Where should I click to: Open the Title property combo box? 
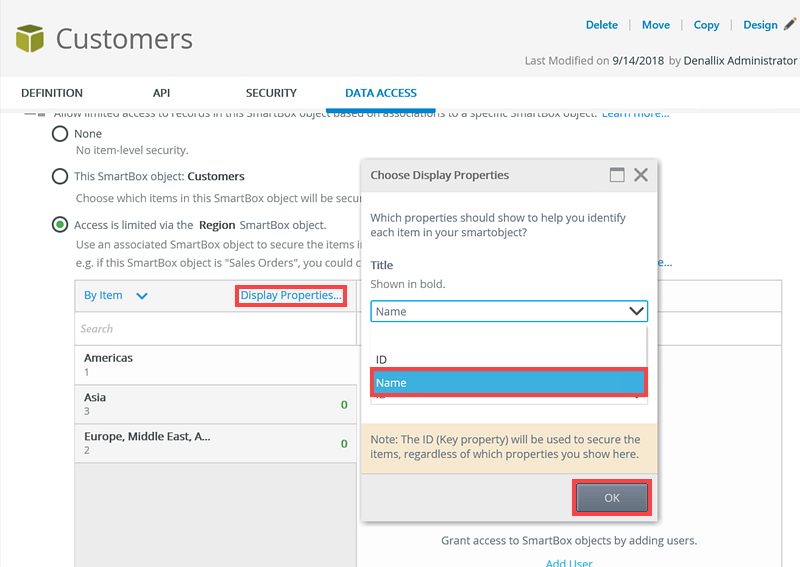pos(509,311)
